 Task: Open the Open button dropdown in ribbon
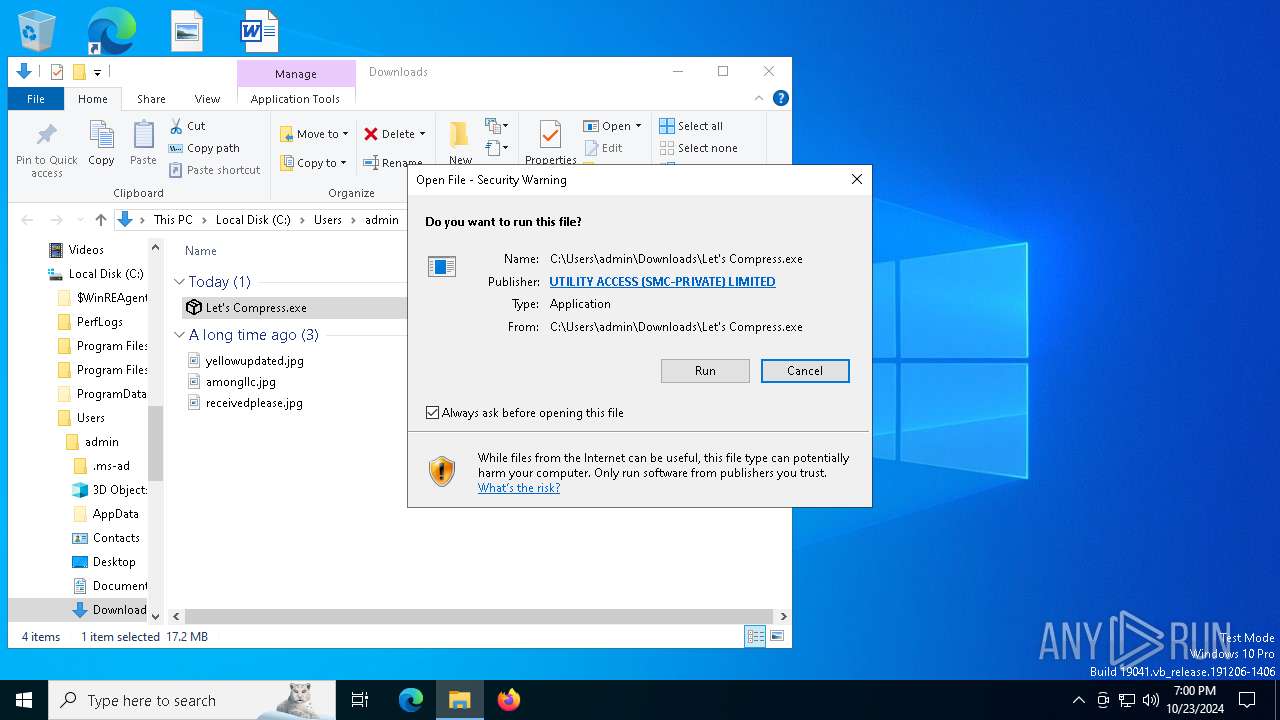click(x=638, y=126)
